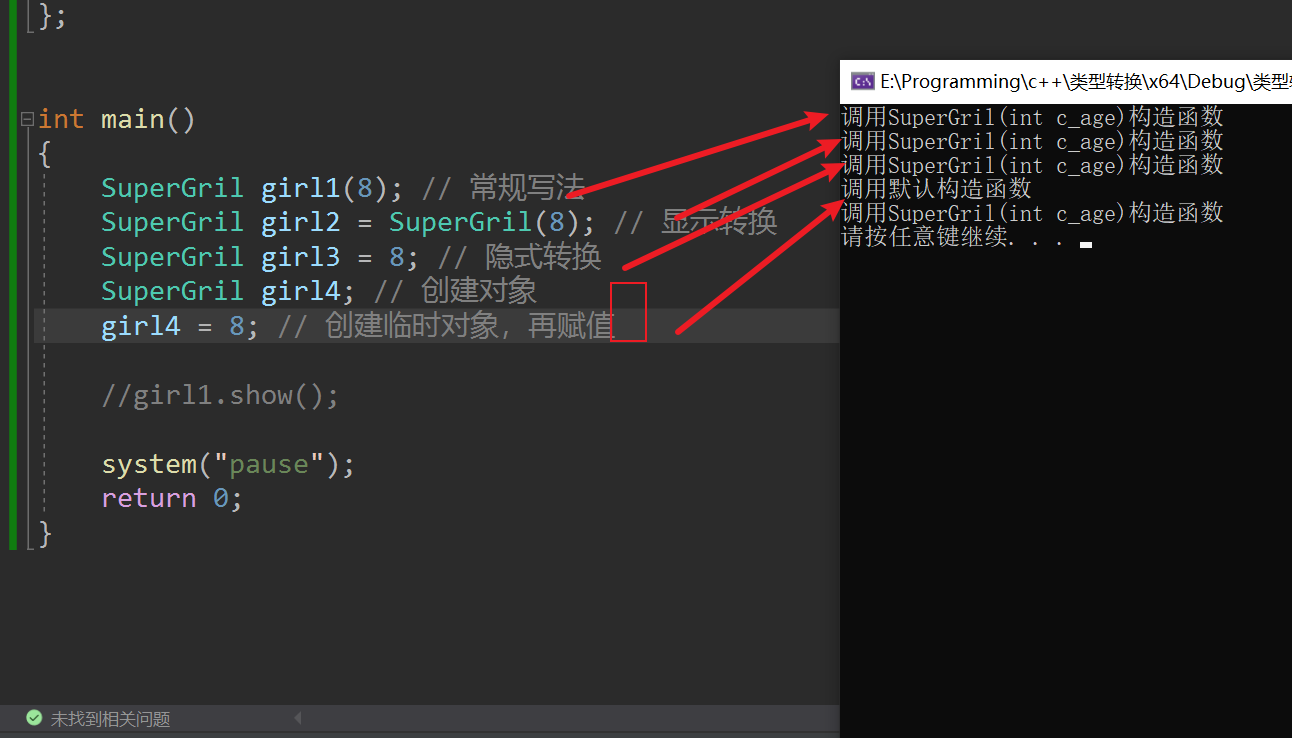Click the SuperGril girl2 declaration line
This screenshot has width=1292, height=738.
coord(300,221)
